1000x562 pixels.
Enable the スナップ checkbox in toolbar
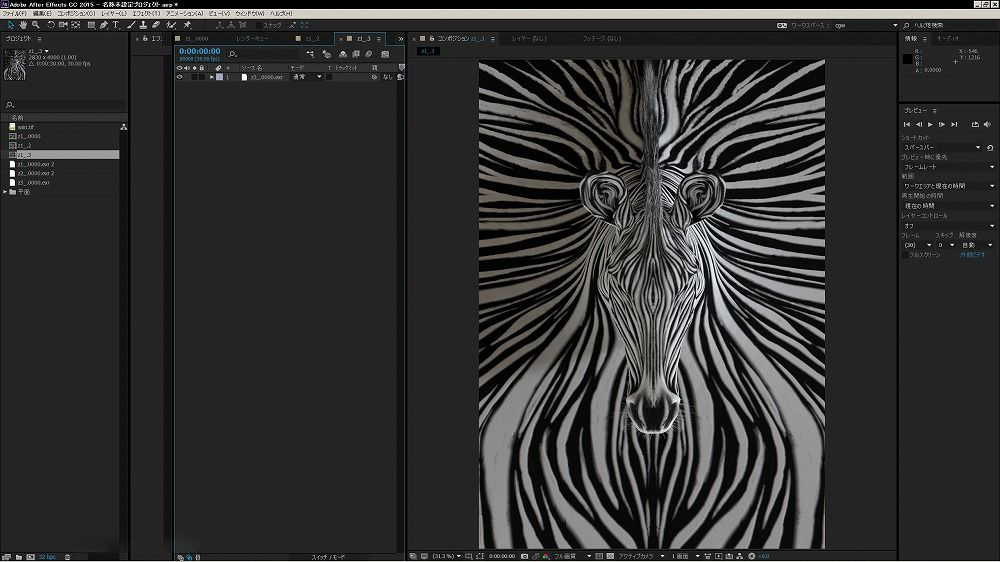pyautogui.click(x=258, y=25)
